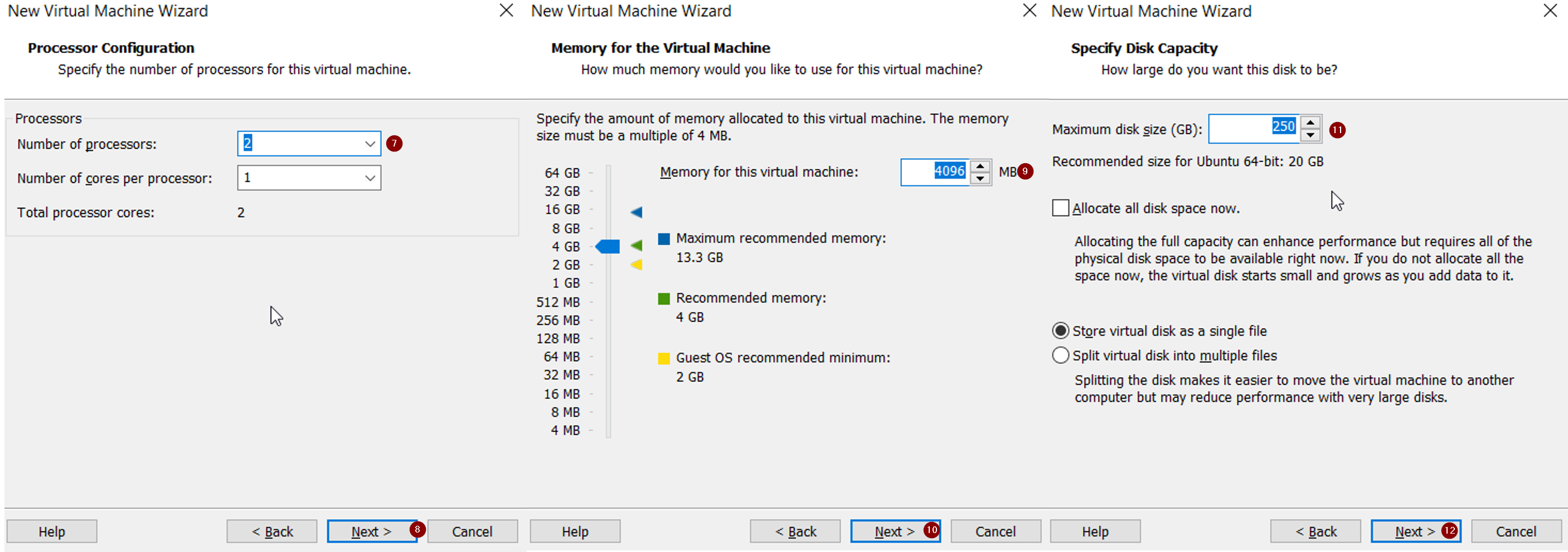
Task: Click the maximum recommended memory marker
Action: click(x=637, y=212)
